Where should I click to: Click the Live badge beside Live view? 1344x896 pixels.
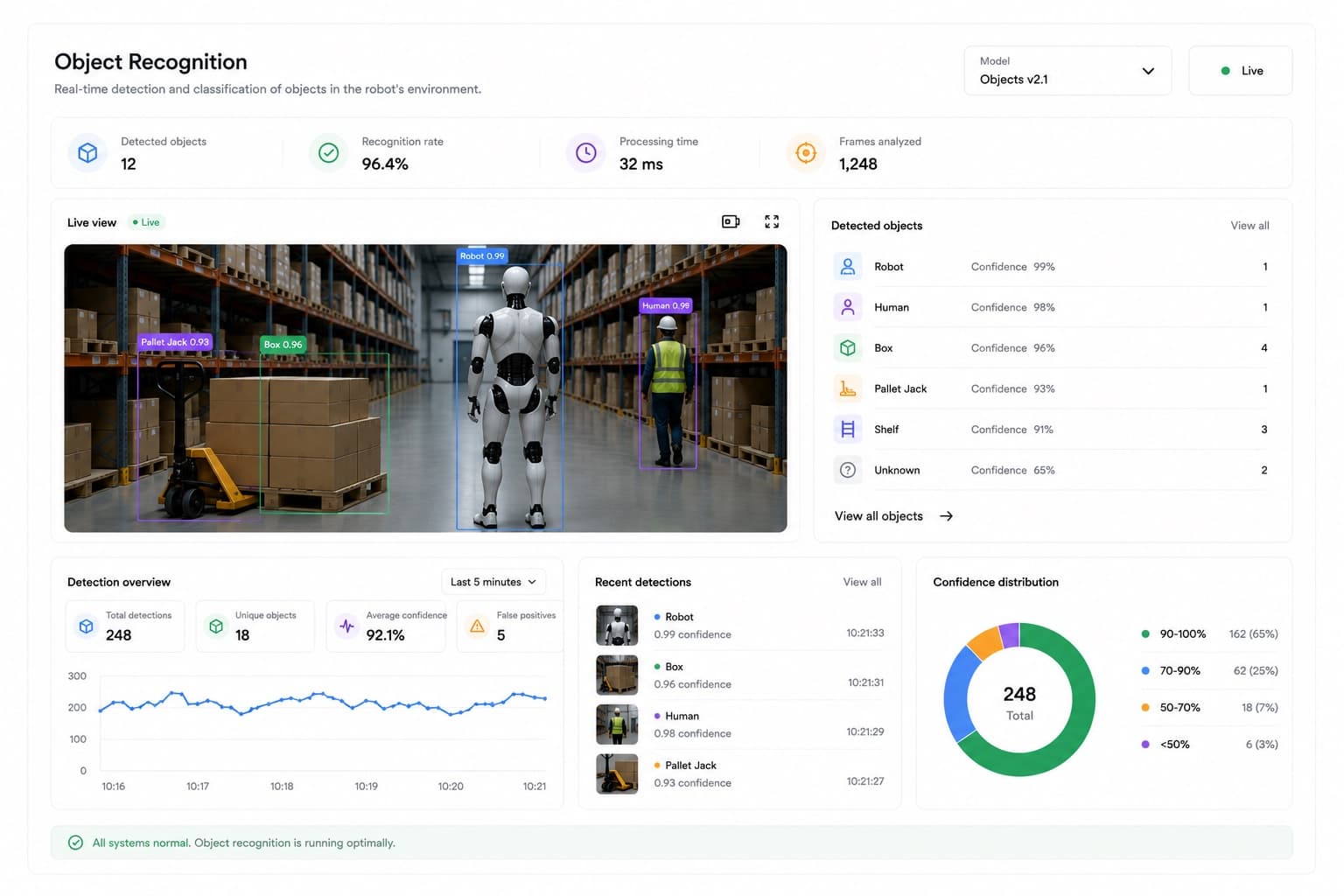pyautogui.click(x=146, y=222)
